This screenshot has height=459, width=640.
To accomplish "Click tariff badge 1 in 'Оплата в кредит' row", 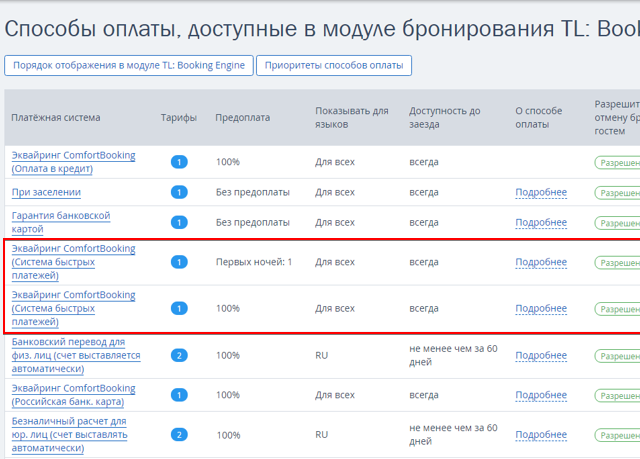I will [x=179, y=162].
